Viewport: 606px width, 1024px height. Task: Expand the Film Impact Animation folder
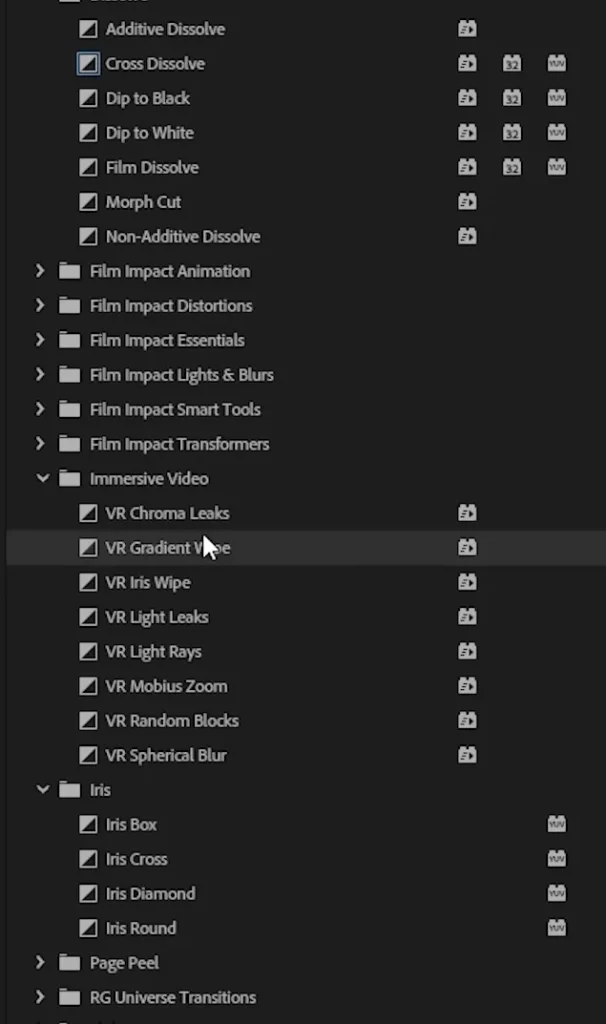(x=40, y=270)
